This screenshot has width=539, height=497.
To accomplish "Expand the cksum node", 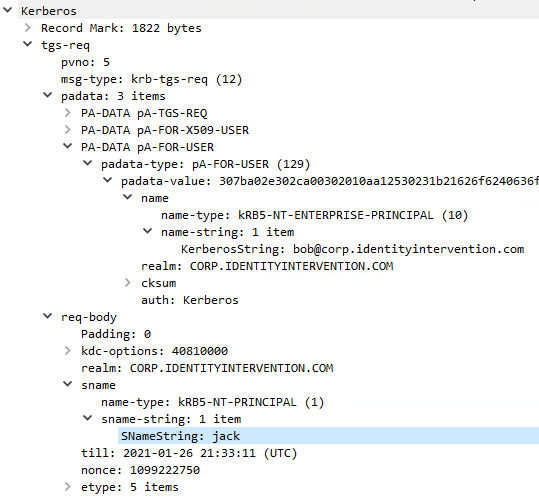I will pos(128,283).
